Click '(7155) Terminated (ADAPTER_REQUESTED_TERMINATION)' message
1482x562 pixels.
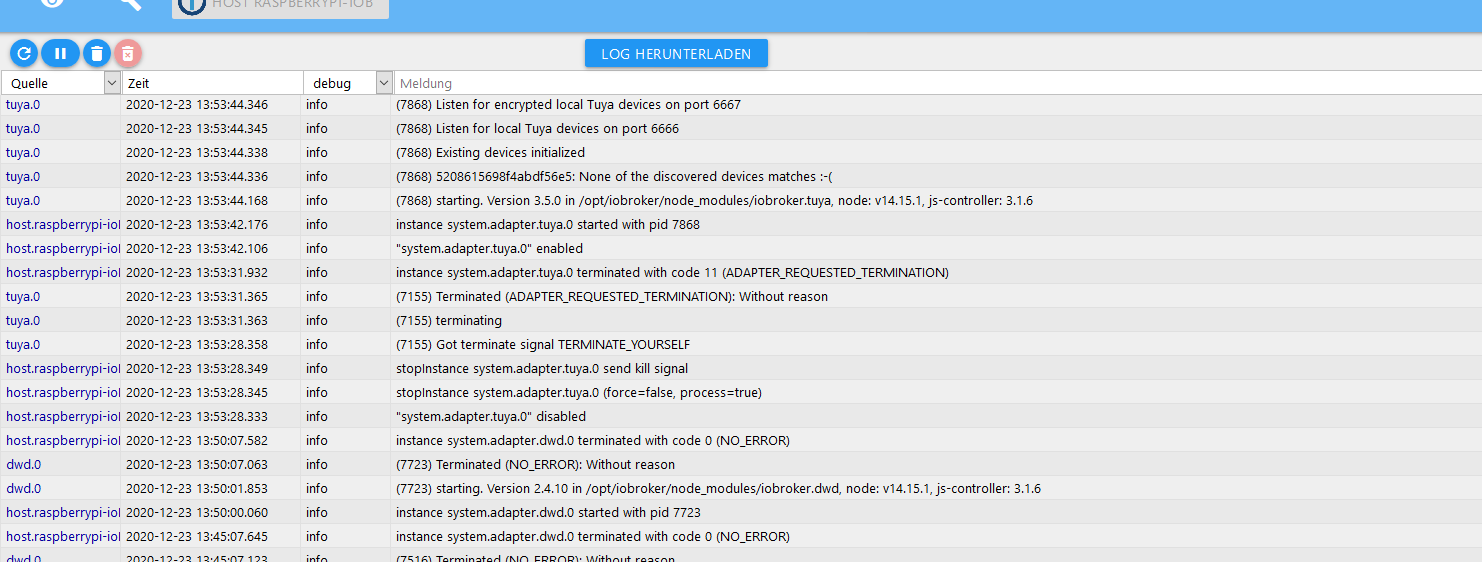click(x=612, y=296)
